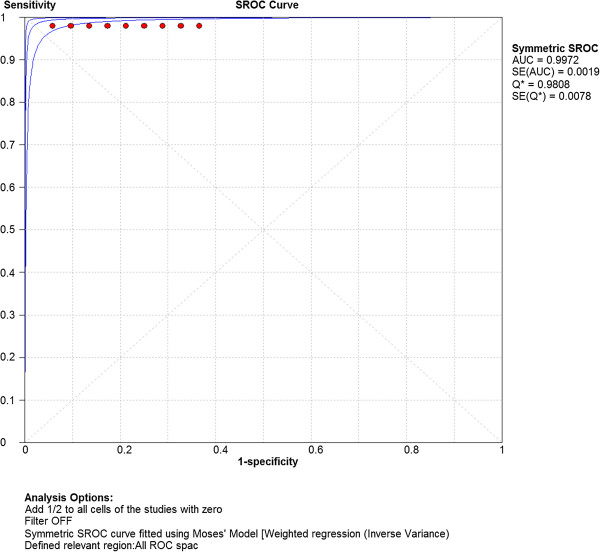
Task: Click the leftmost red study data point
Action: click(x=52, y=26)
